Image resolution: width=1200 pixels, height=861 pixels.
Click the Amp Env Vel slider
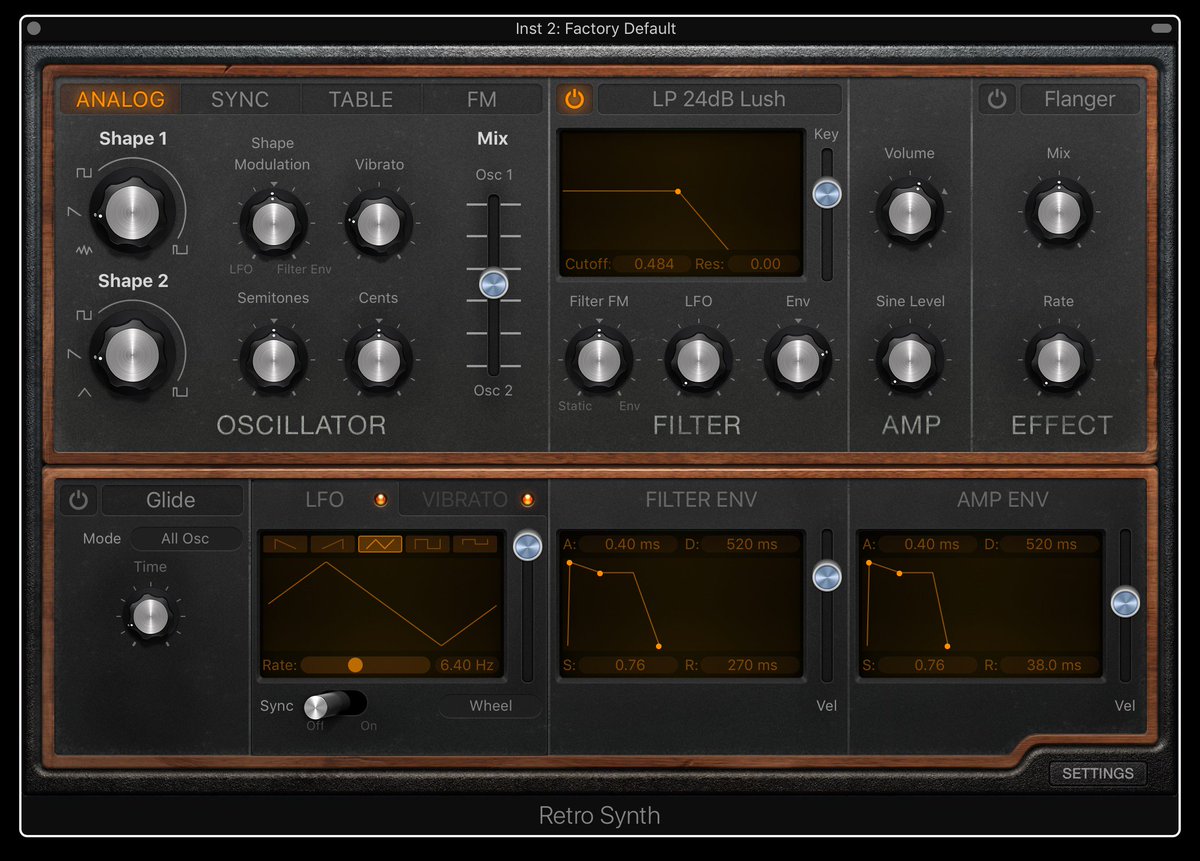[x=1125, y=602]
